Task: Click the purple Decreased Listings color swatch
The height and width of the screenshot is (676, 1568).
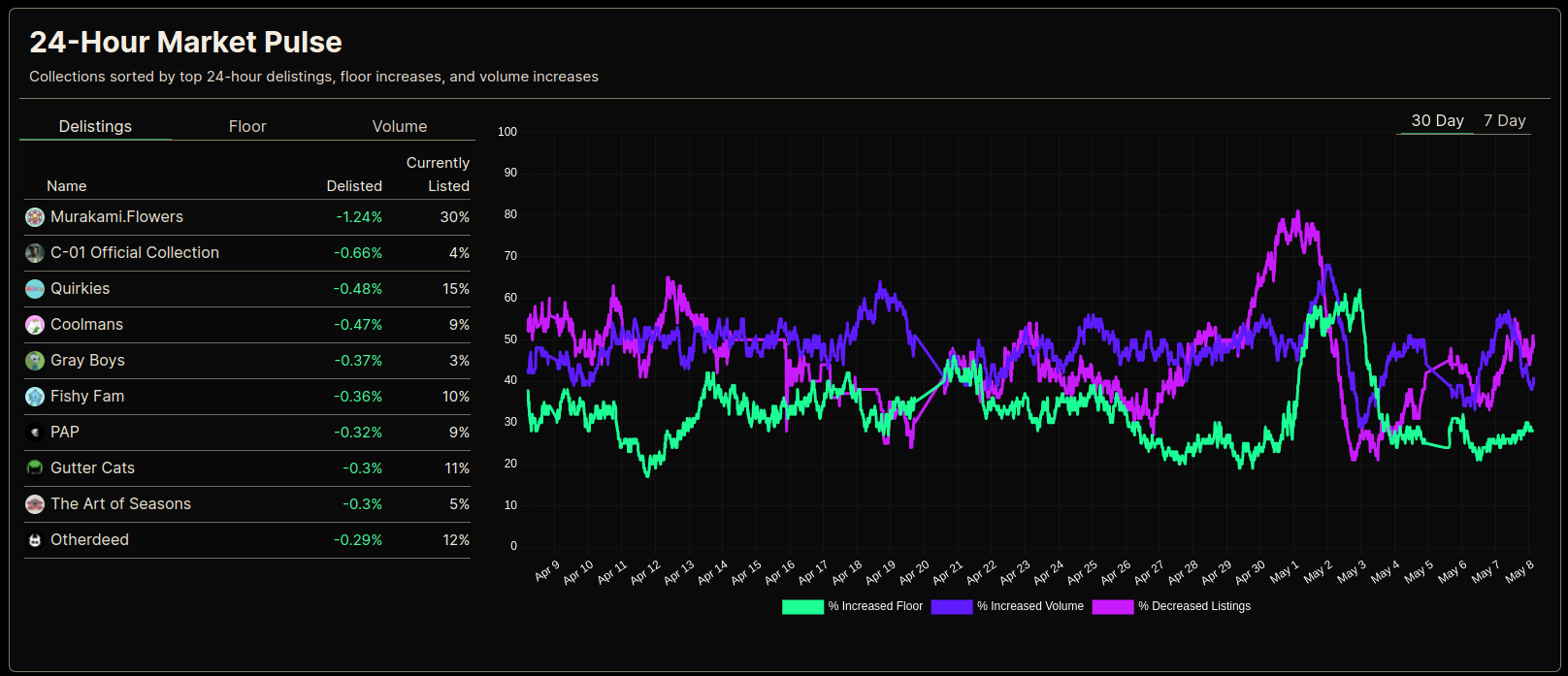Action: (x=1112, y=606)
